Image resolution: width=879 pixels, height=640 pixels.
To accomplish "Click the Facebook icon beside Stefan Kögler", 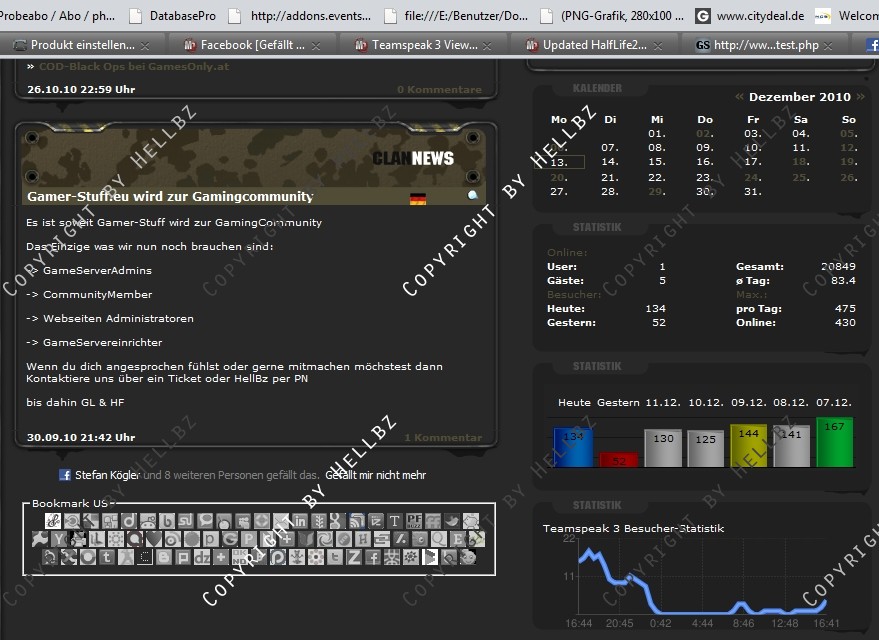I will [65, 475].
